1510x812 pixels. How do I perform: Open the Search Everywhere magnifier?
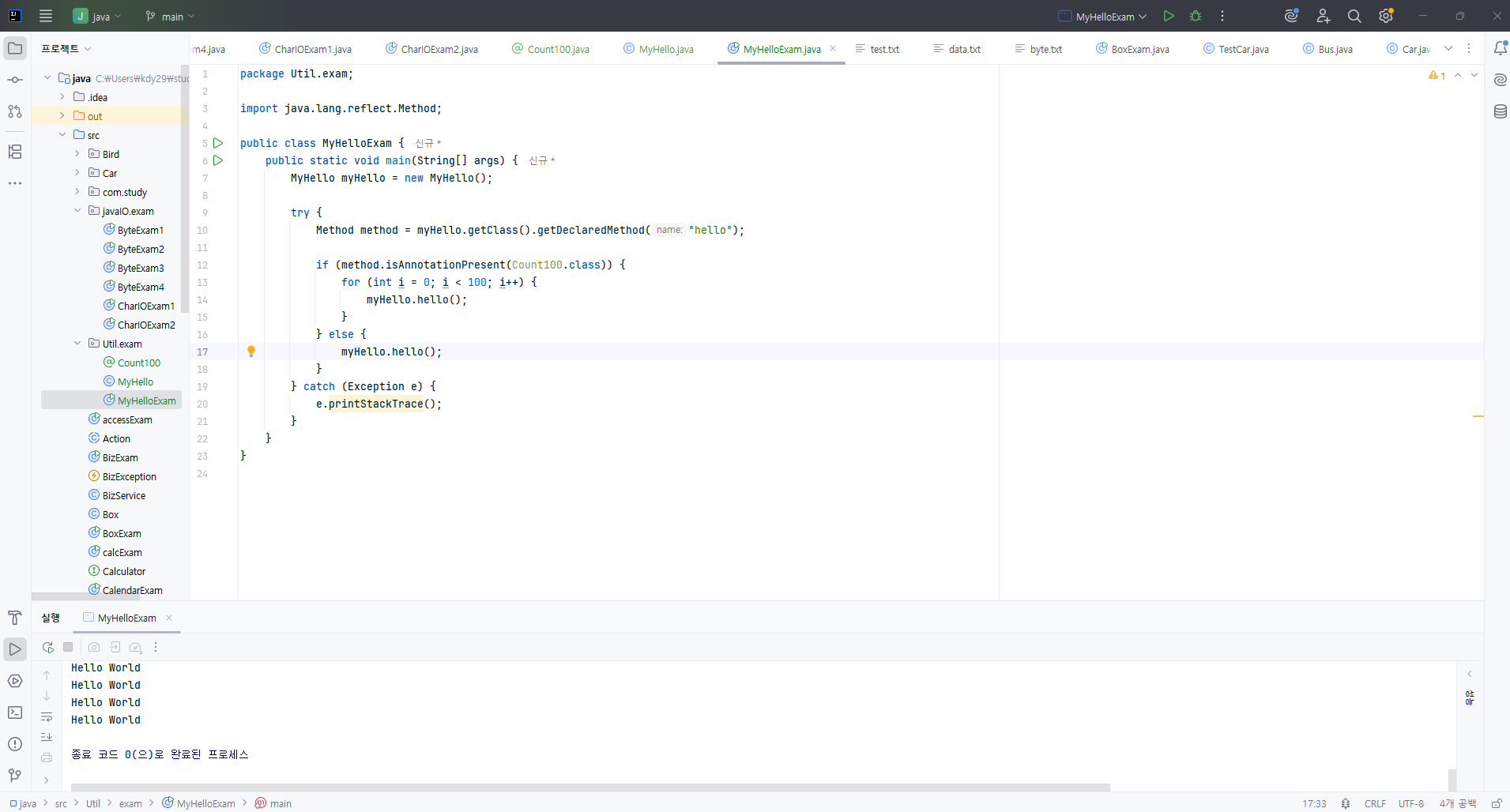pyautogui.click(x=1354, y=16)
